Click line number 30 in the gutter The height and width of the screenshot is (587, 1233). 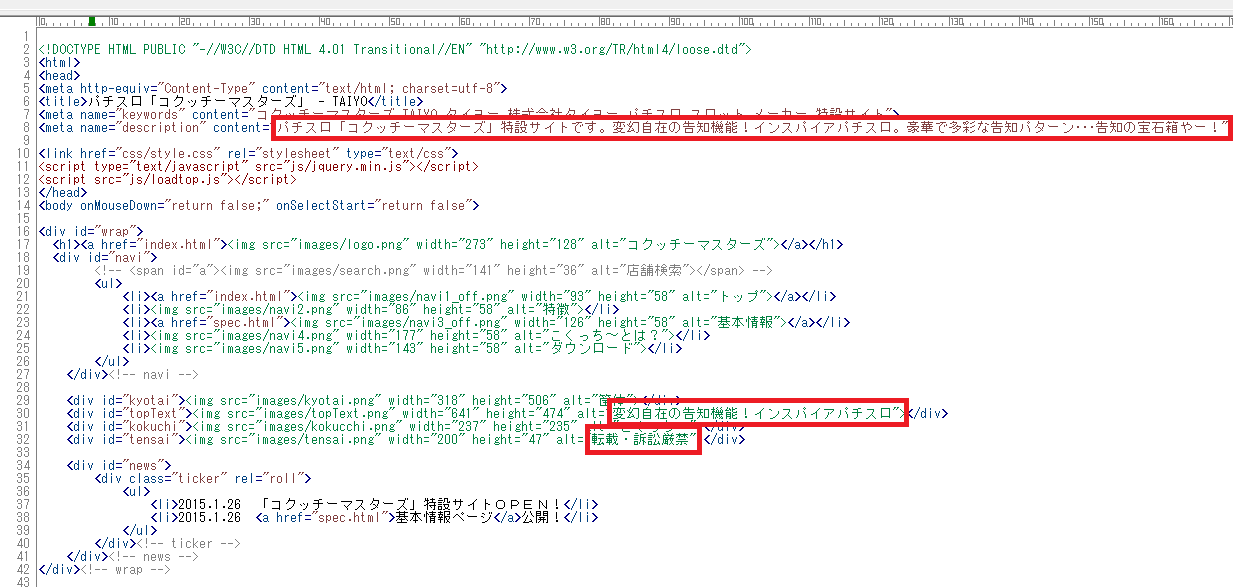click(28, 413)
